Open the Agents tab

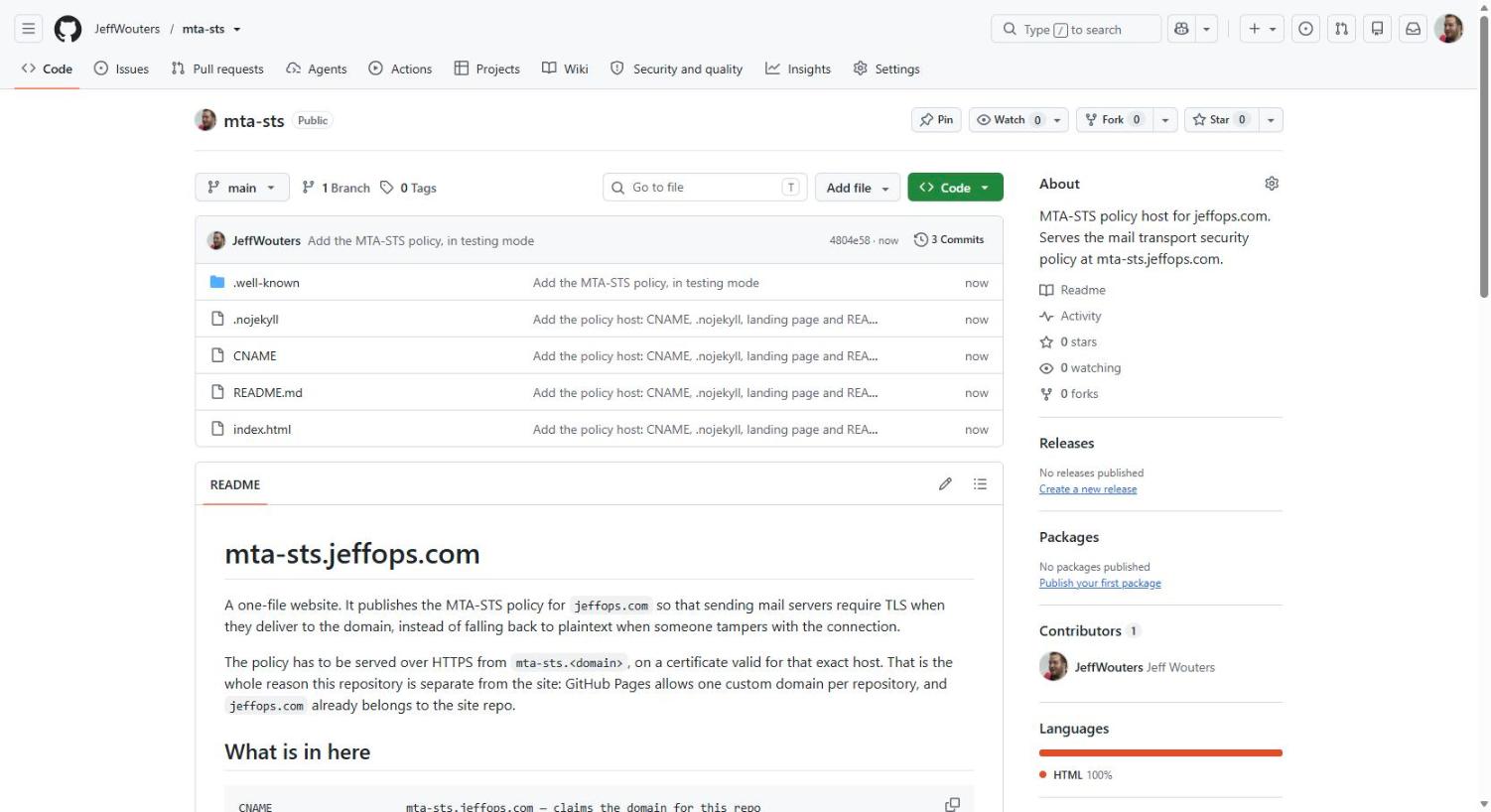coord(317,68)
